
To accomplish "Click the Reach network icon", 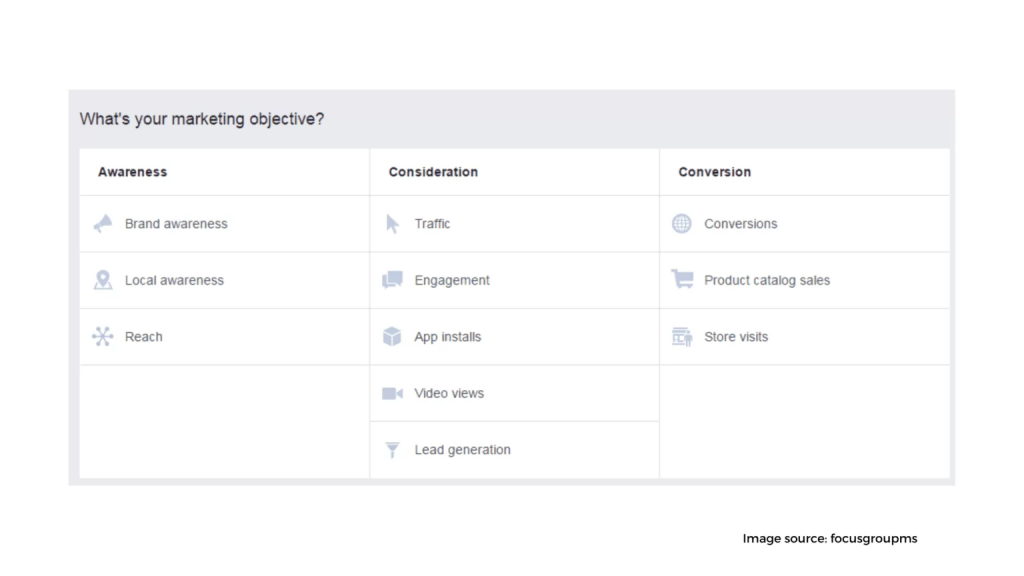I will tap(103, 336).
